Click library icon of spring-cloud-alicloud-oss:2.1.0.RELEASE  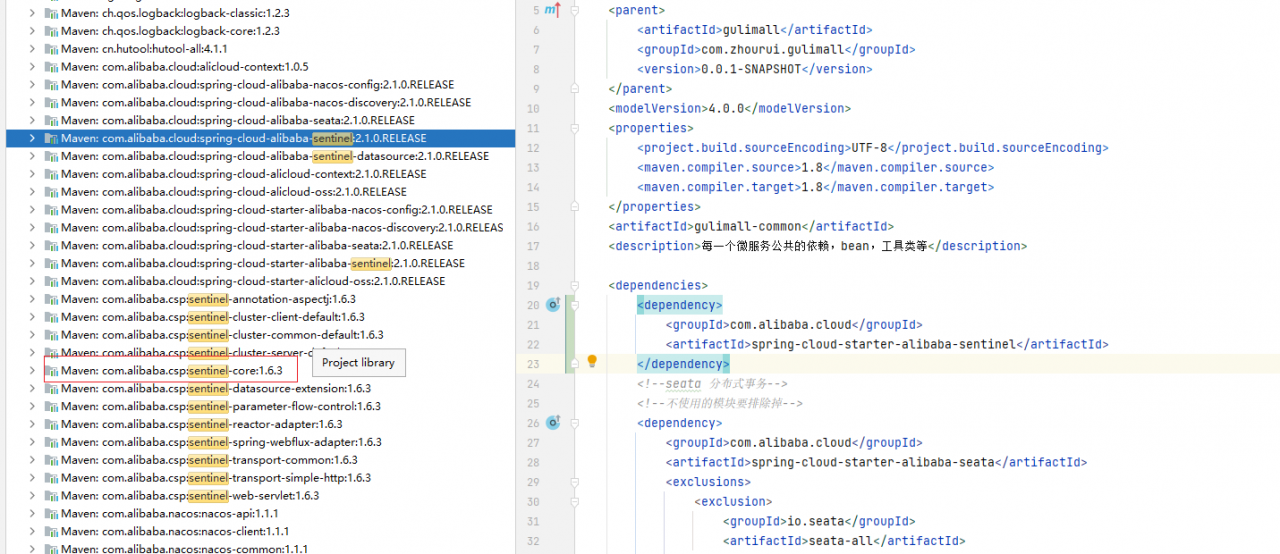51,192
